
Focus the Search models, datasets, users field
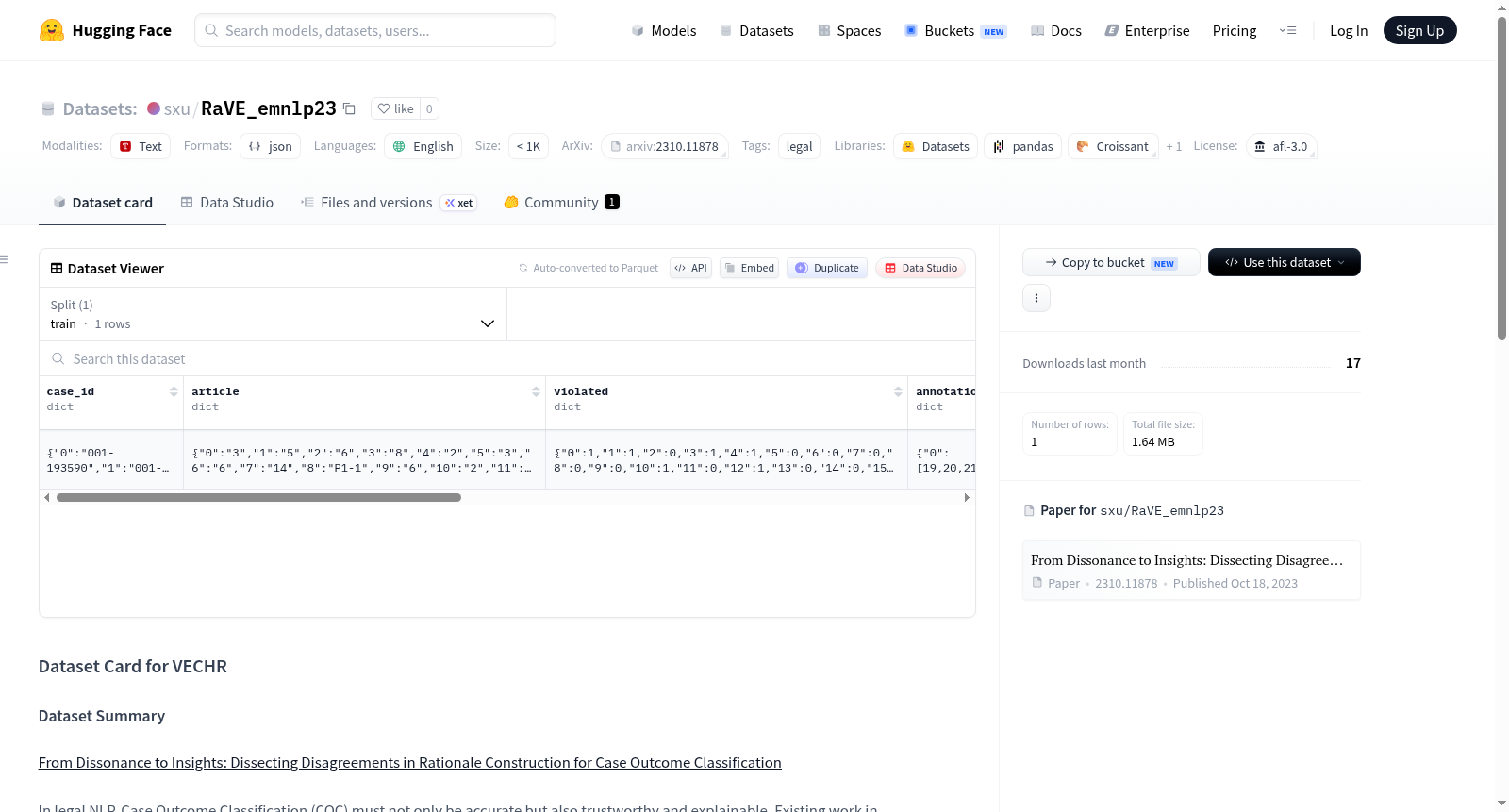pos(375,30)
